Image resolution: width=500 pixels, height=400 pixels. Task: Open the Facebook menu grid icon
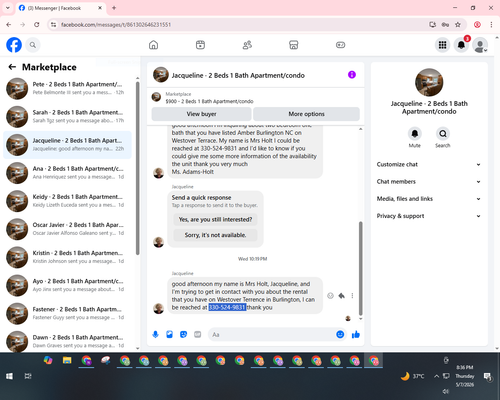tap(442, 45)
